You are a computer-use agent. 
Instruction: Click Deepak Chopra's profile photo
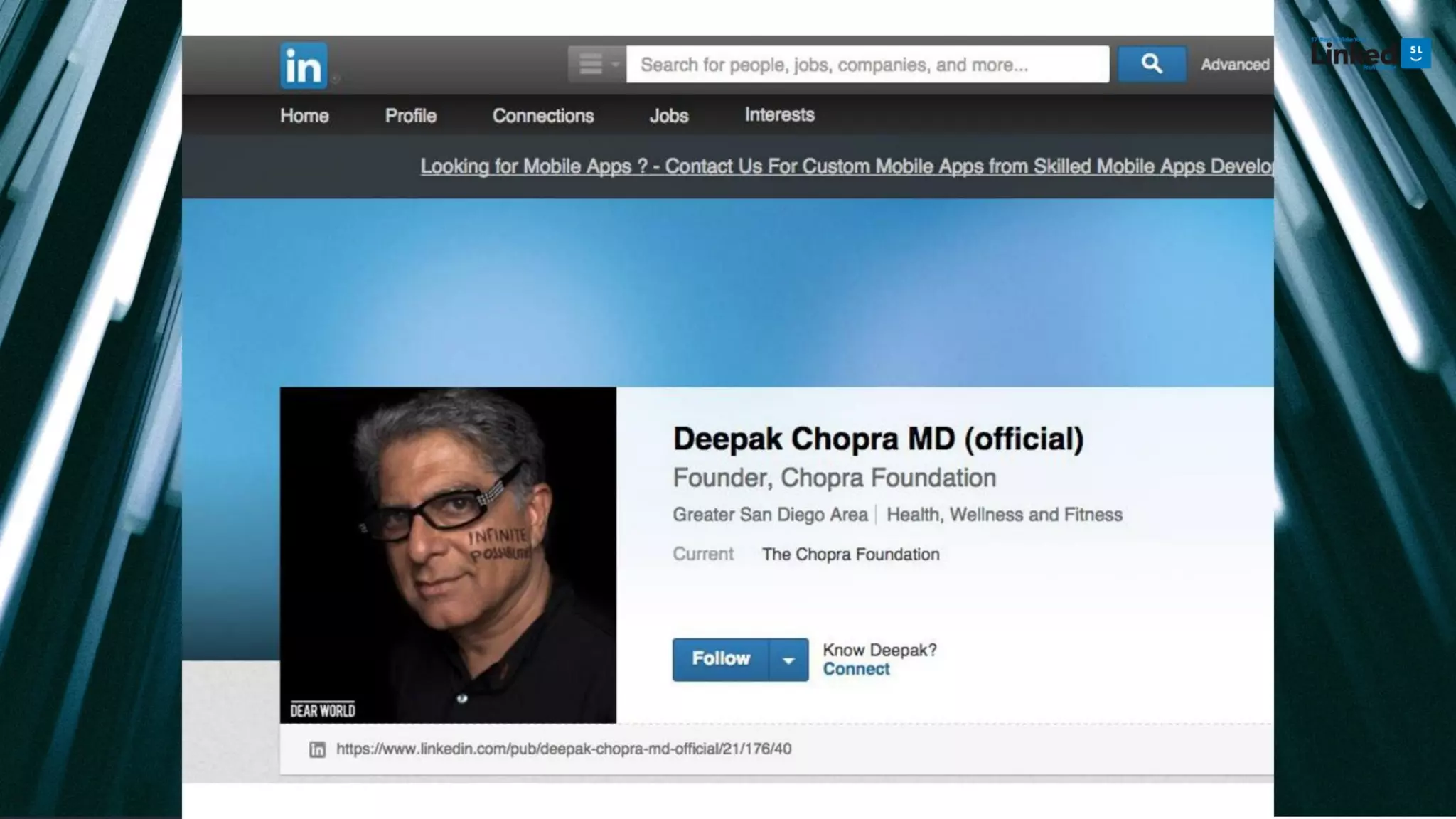click(448, 555)
